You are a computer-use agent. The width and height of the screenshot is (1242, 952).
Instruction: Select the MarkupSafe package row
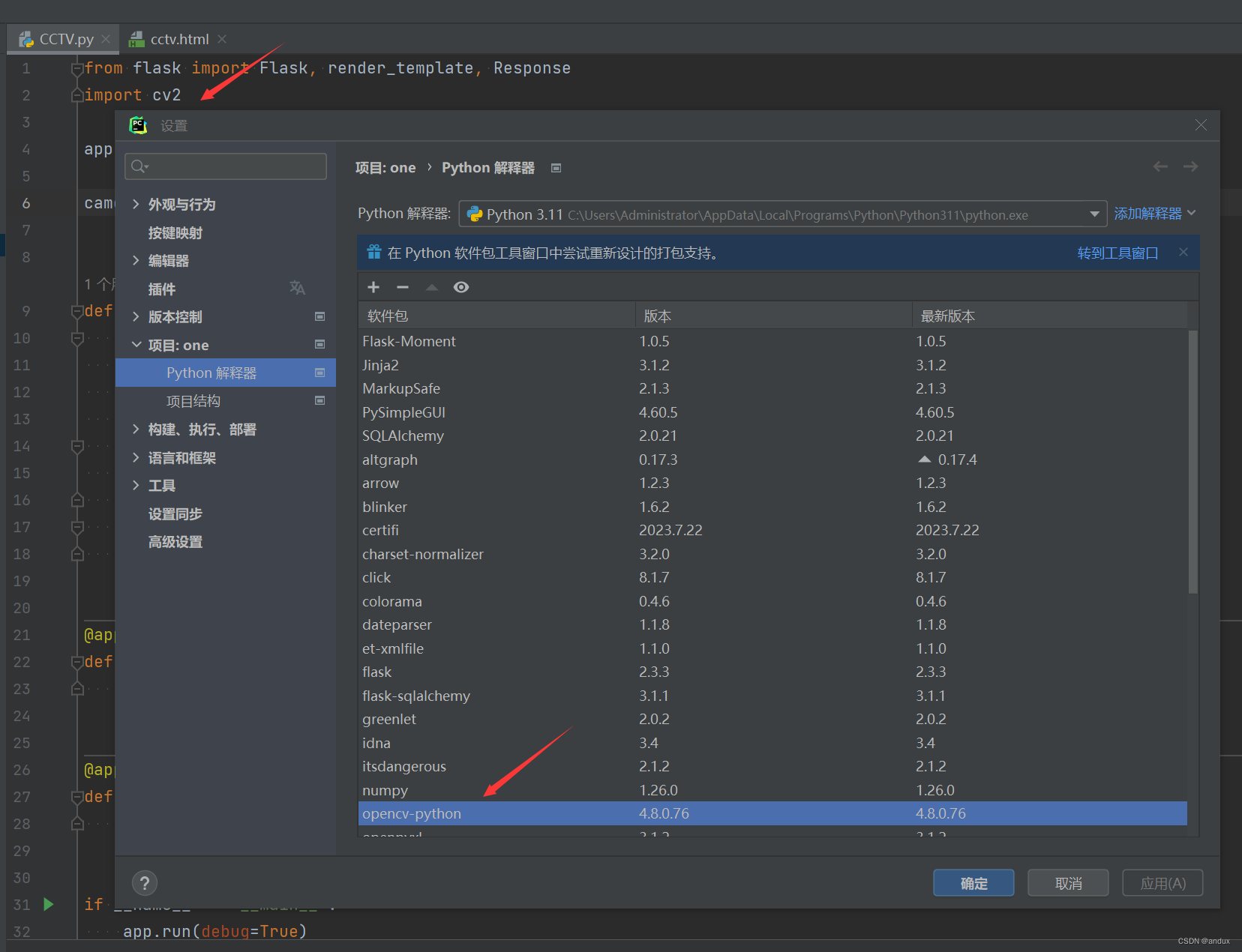tap(772, 388)
